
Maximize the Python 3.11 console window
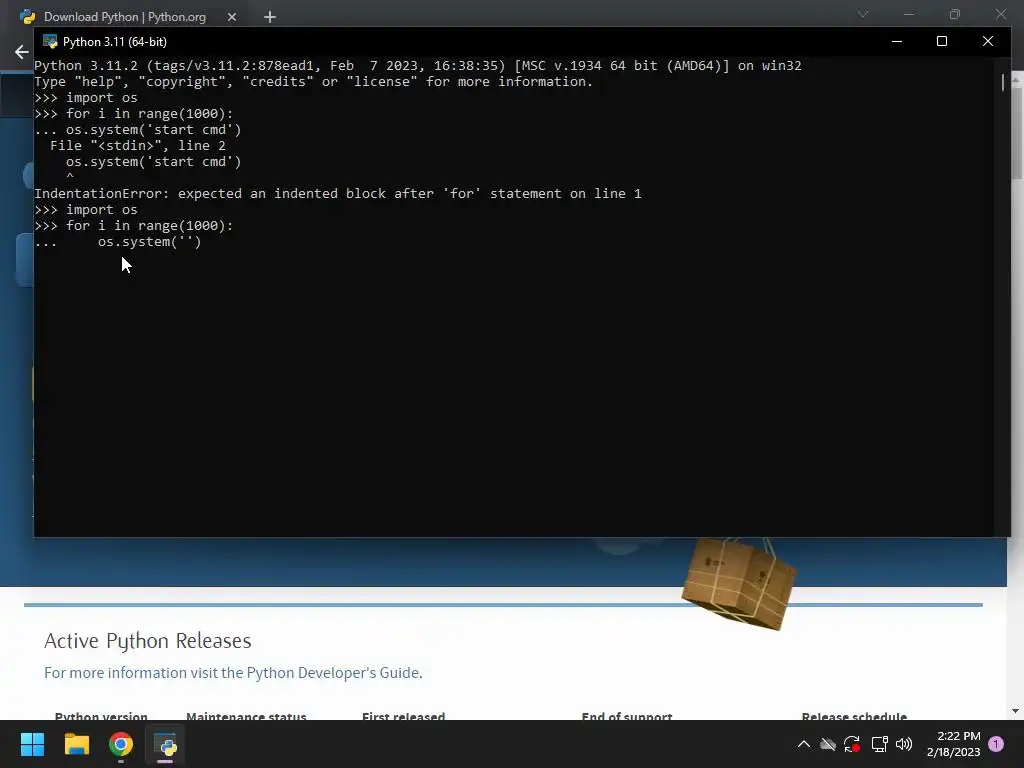coord(942,41)
